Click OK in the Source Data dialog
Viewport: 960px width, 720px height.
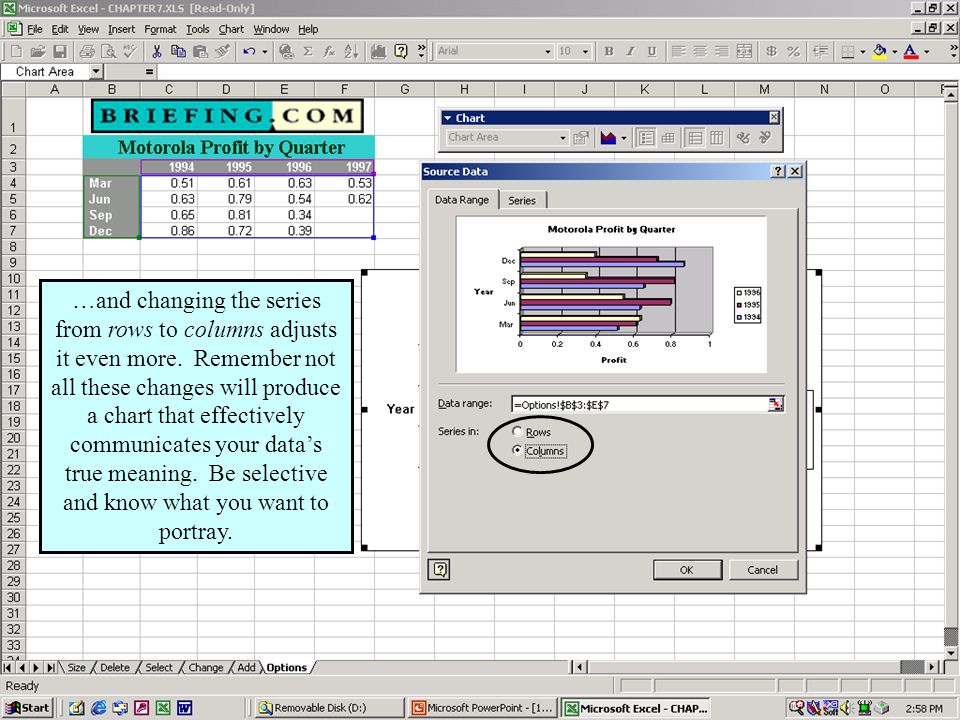click(x=687, y=570)
